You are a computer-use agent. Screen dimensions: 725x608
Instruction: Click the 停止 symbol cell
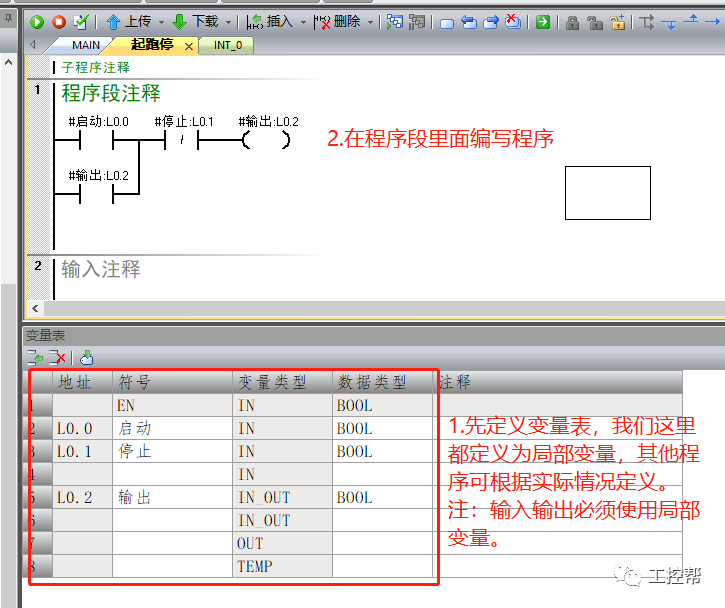tap(172, 451)
